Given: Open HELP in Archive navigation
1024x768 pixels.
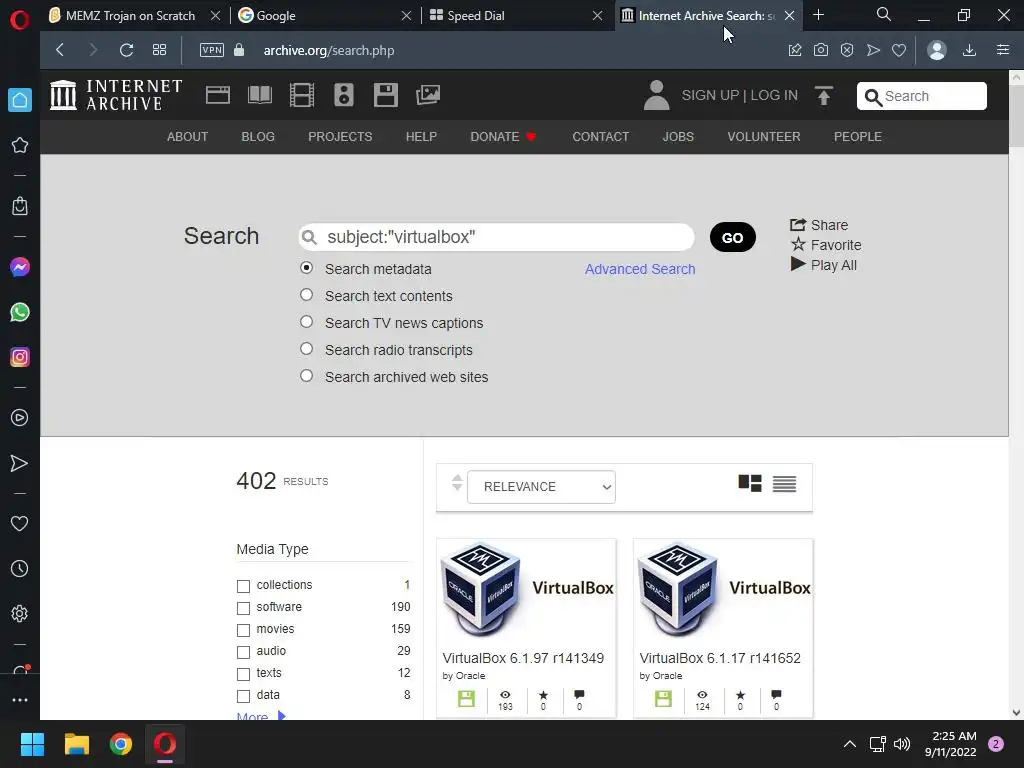Looking at the screenshot, I should click(x=421, y=136).
